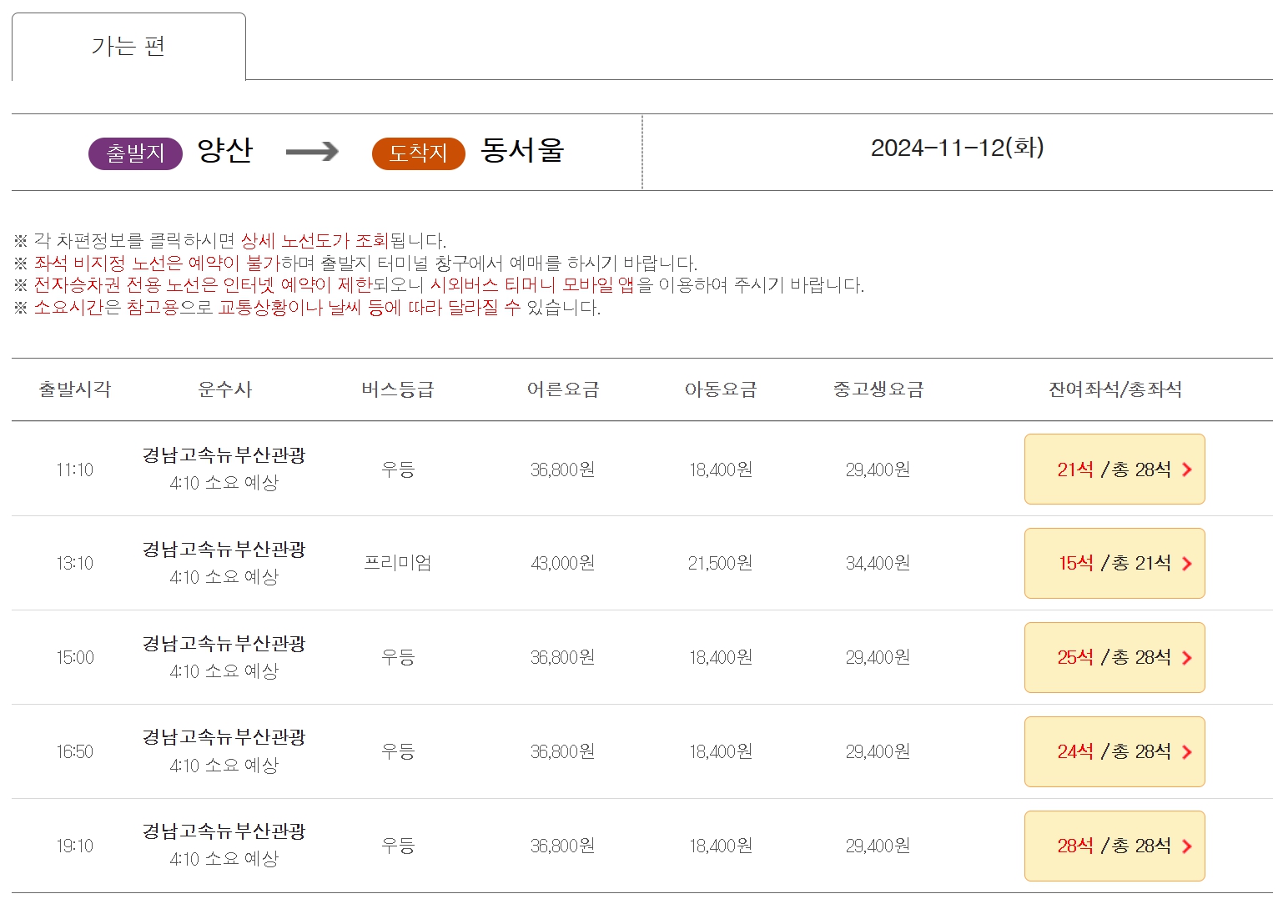Click the date 2024-11-12(화)
The width and height of the screenshot is (1288, 924).
click(958, 148)
